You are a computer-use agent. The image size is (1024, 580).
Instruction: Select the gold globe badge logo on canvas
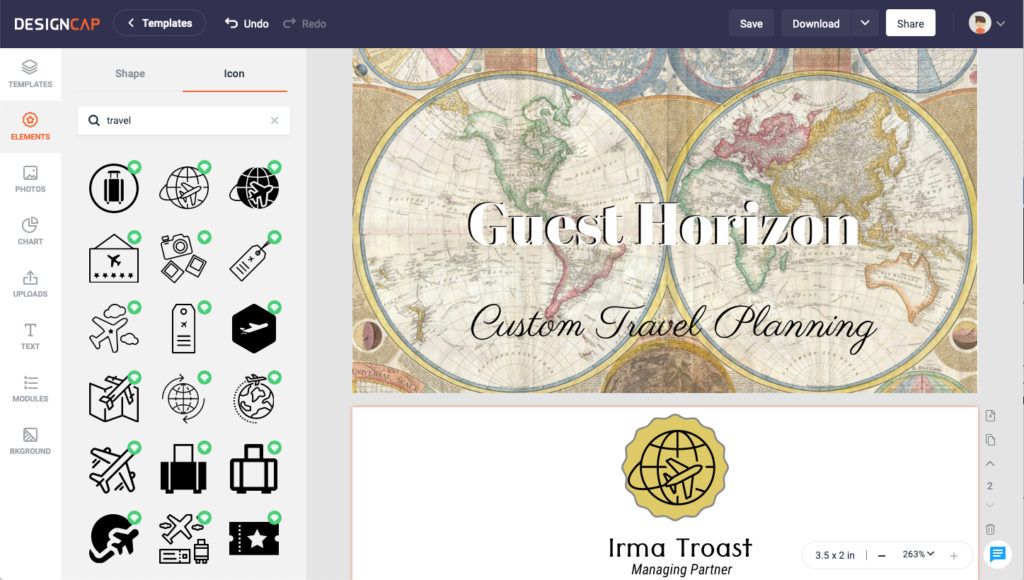pos(675,467)
